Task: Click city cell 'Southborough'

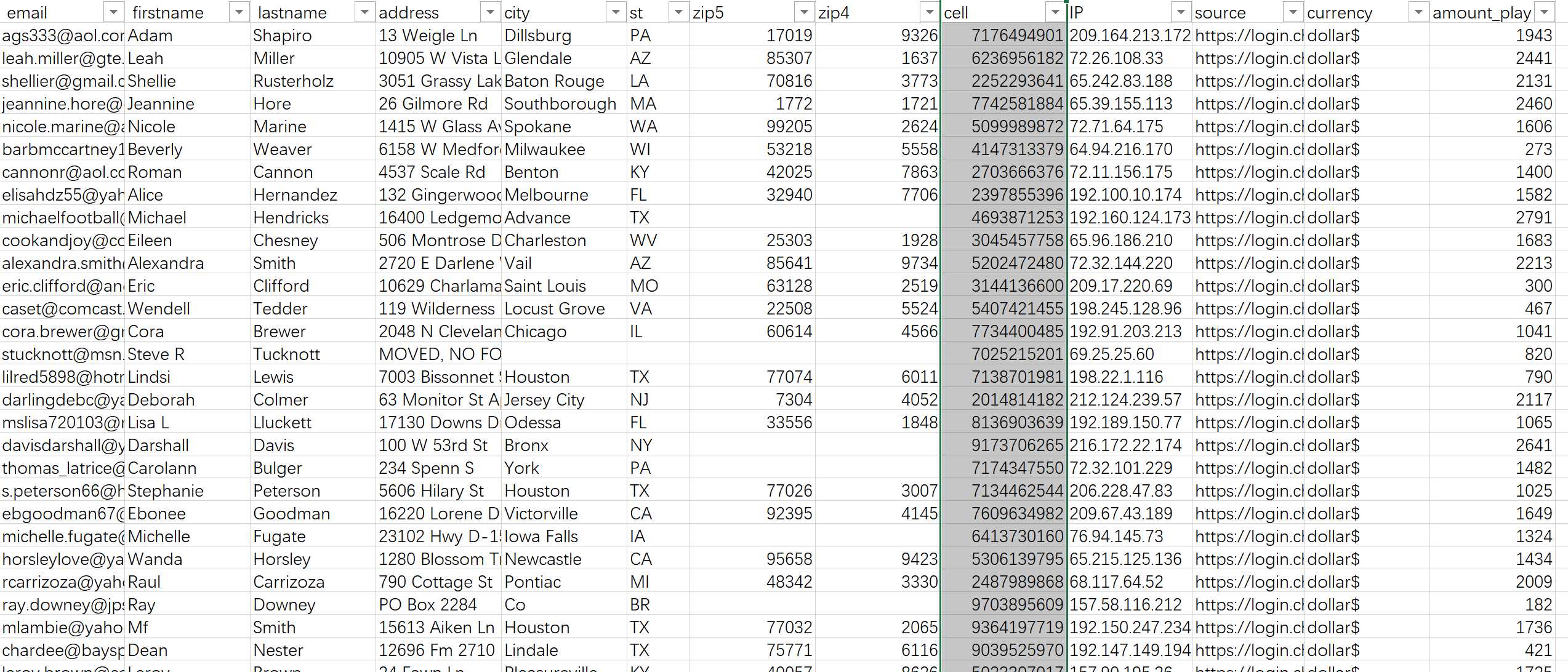Action: (565, 104)
